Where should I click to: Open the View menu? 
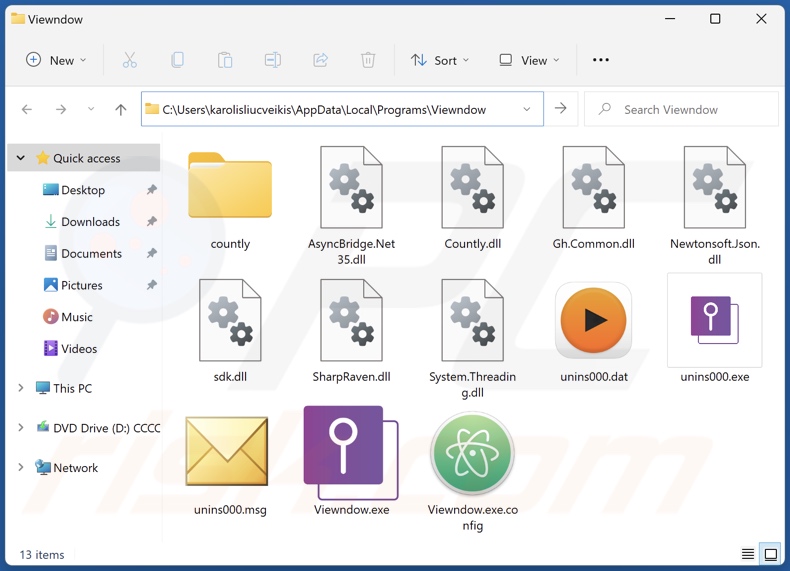pyautogui.click(x=529, y=60)
